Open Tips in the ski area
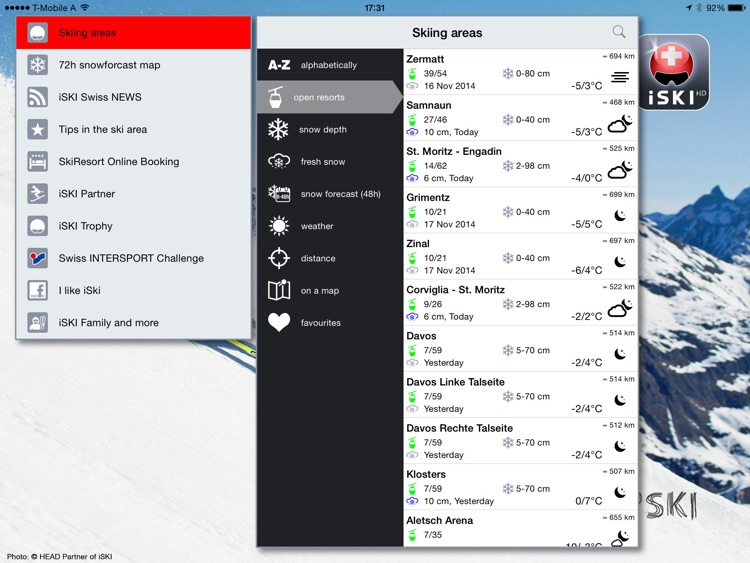This screenshot has width=750, height=563. coord(133,129)
